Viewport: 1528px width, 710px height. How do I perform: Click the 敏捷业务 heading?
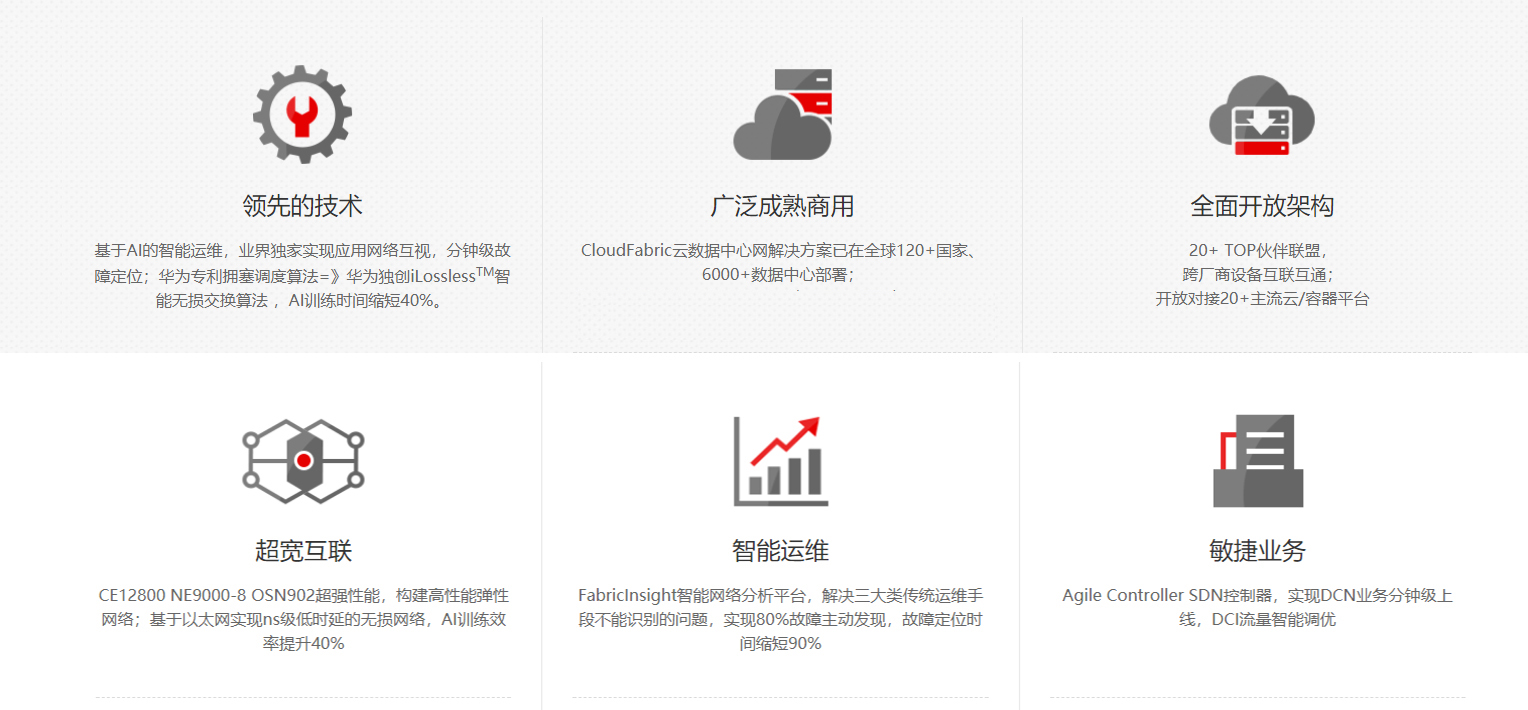[x=1258, y=551]
